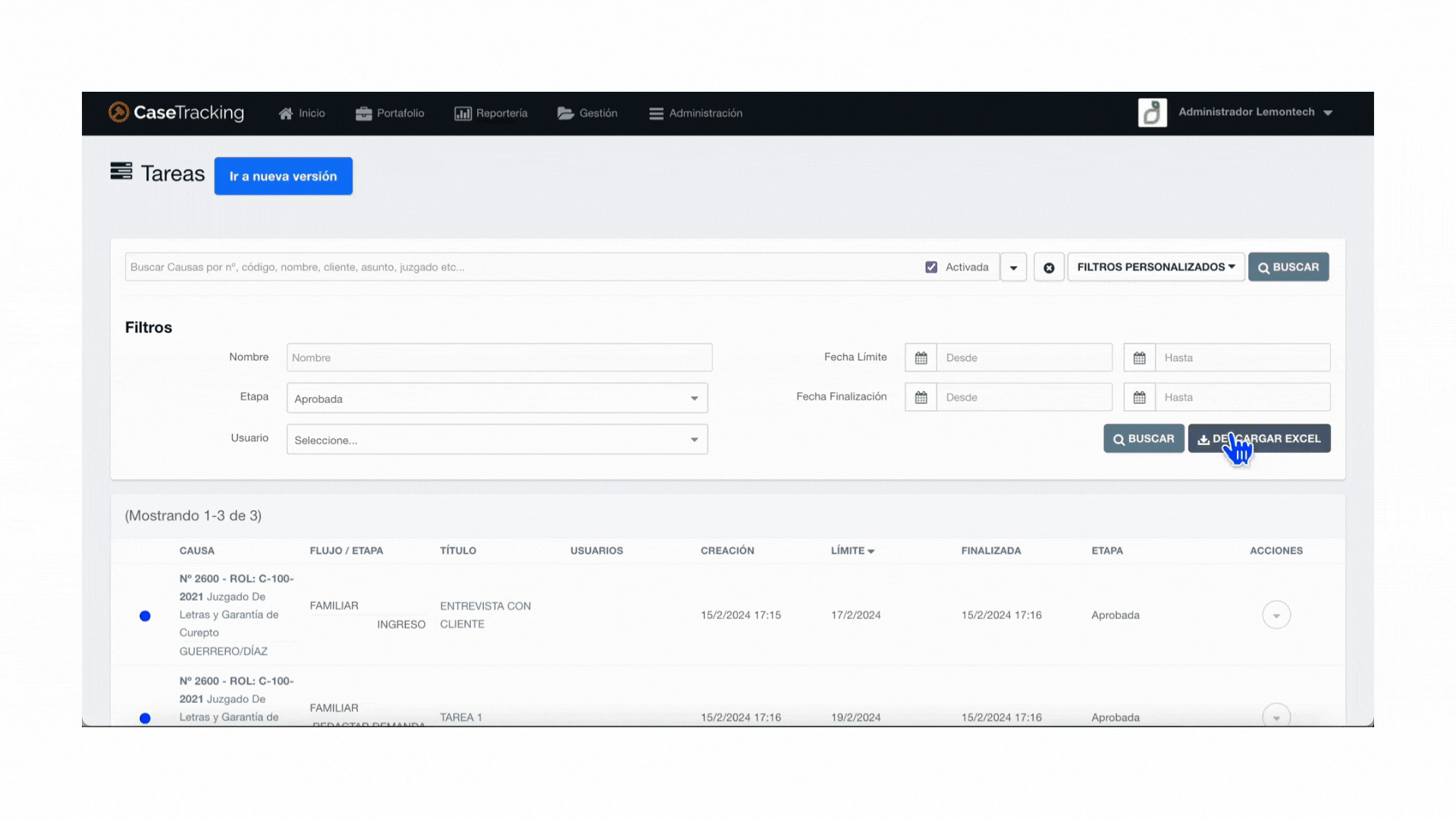
Task: Click blue status dot for TAREA 1 row
Action: click(x=145, y=718)
